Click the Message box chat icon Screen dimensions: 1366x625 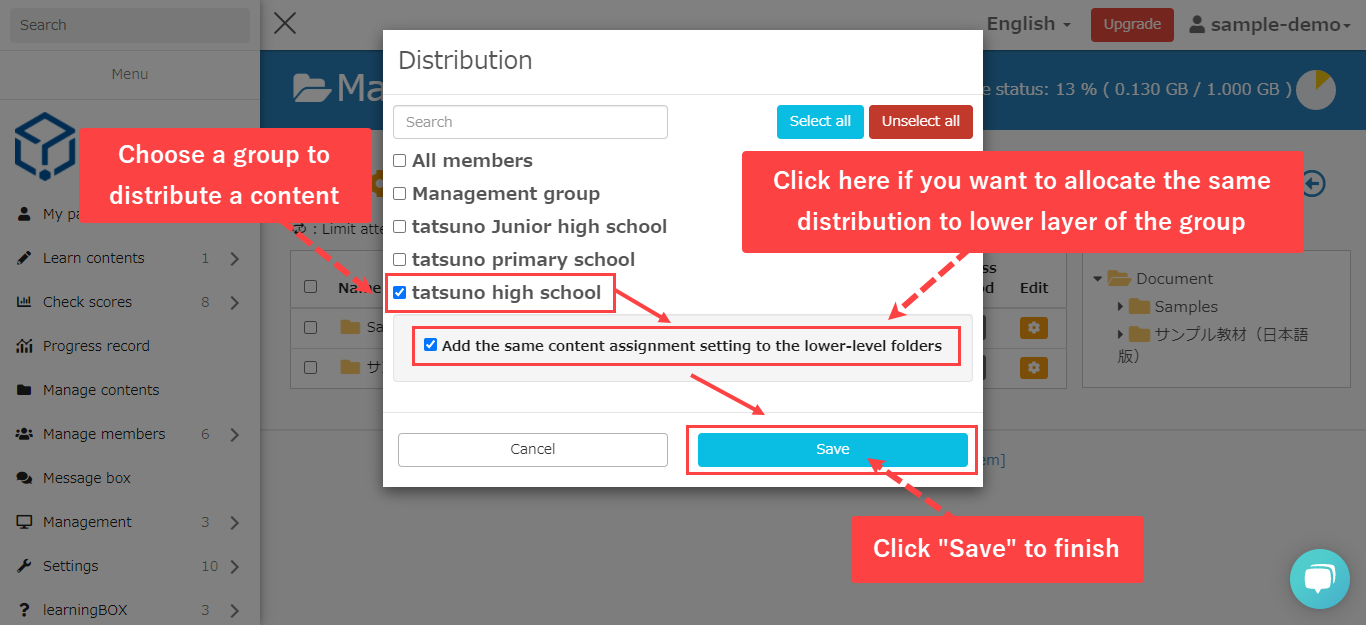click(x=24, y=478)
